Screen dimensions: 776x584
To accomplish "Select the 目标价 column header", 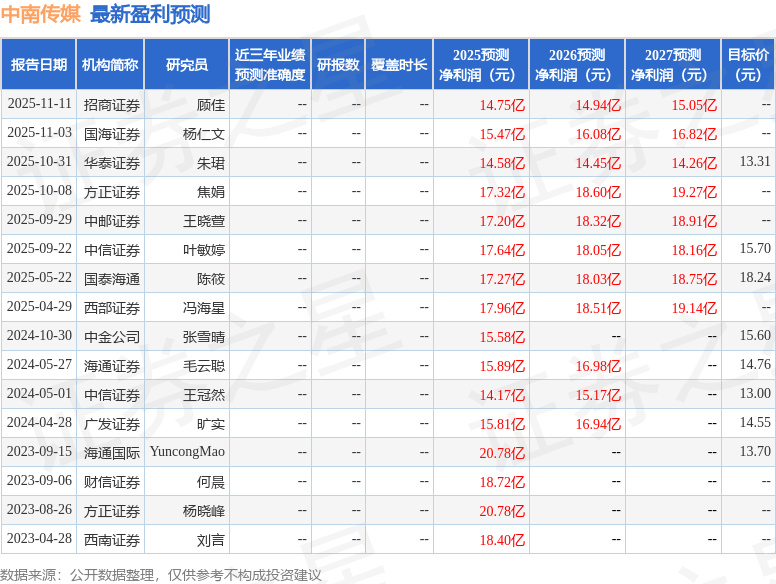I will [748, 65].
